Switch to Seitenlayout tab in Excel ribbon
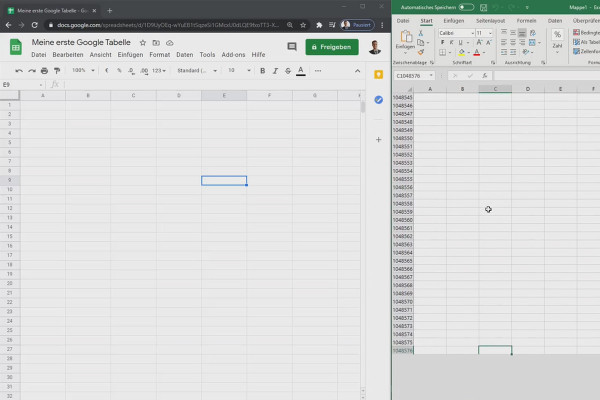The image size is (600, 400). click(x=491, y=21)
